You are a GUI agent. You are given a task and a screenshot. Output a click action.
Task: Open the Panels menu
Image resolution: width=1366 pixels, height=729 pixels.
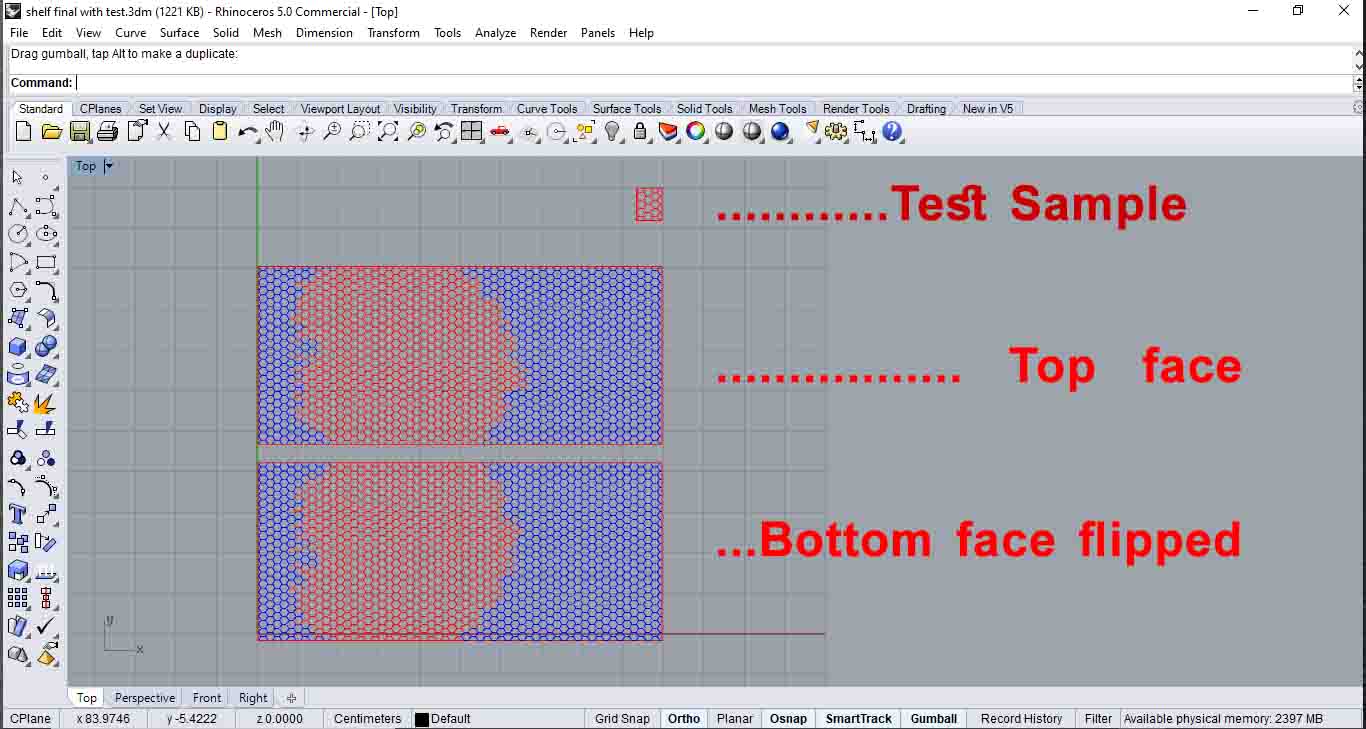tap(598, 32)
